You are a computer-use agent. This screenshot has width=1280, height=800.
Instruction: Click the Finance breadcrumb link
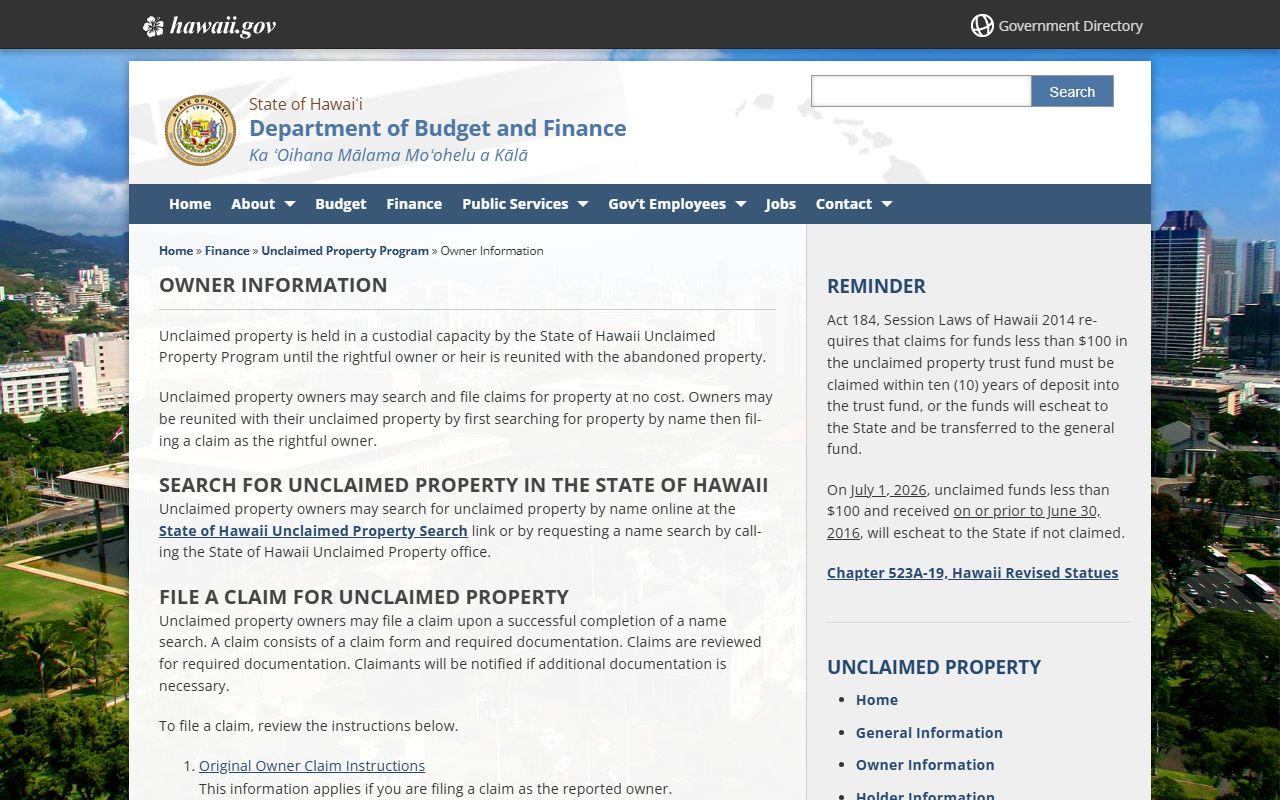(227, 251)
